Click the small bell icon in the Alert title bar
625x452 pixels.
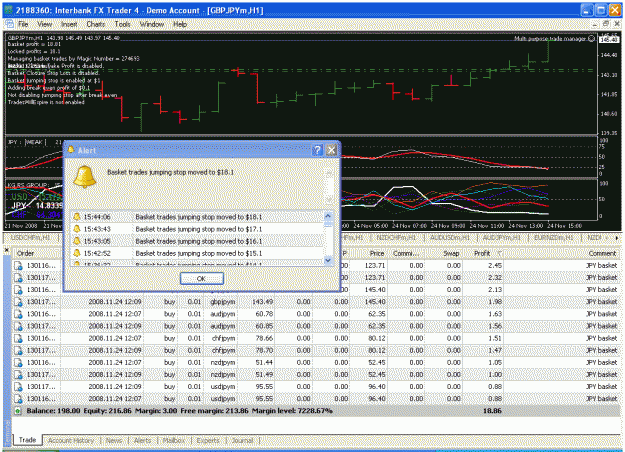coord(71,150)
